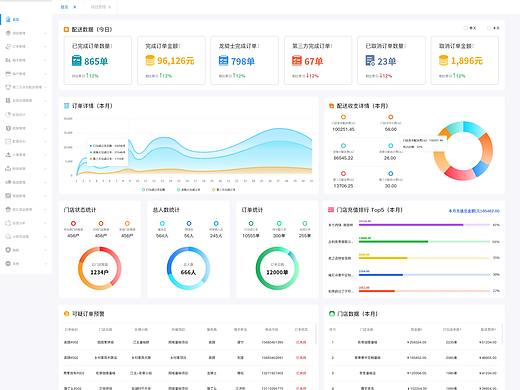Click the pink icon before 门店充值排行 Top5

click(x=331, y=210)
